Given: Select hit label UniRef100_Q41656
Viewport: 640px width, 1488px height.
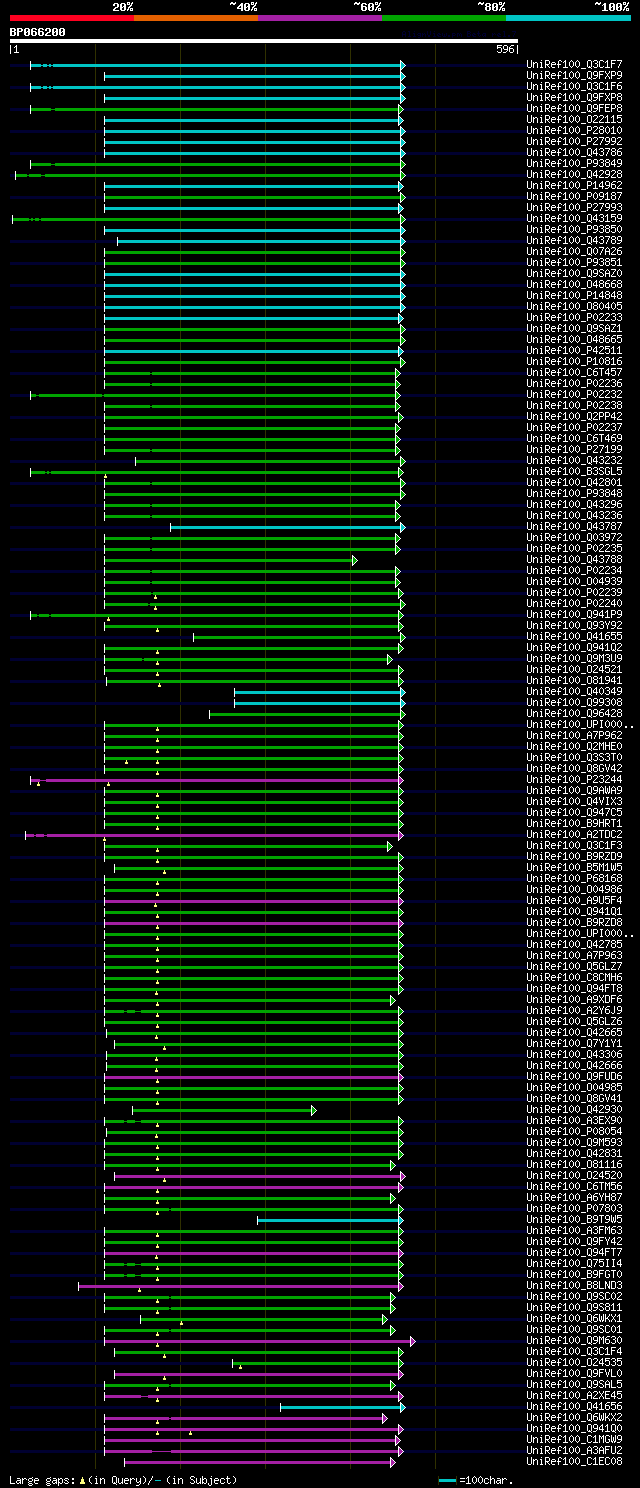Looking at the screenshot, I should (x=574, y=1407).
